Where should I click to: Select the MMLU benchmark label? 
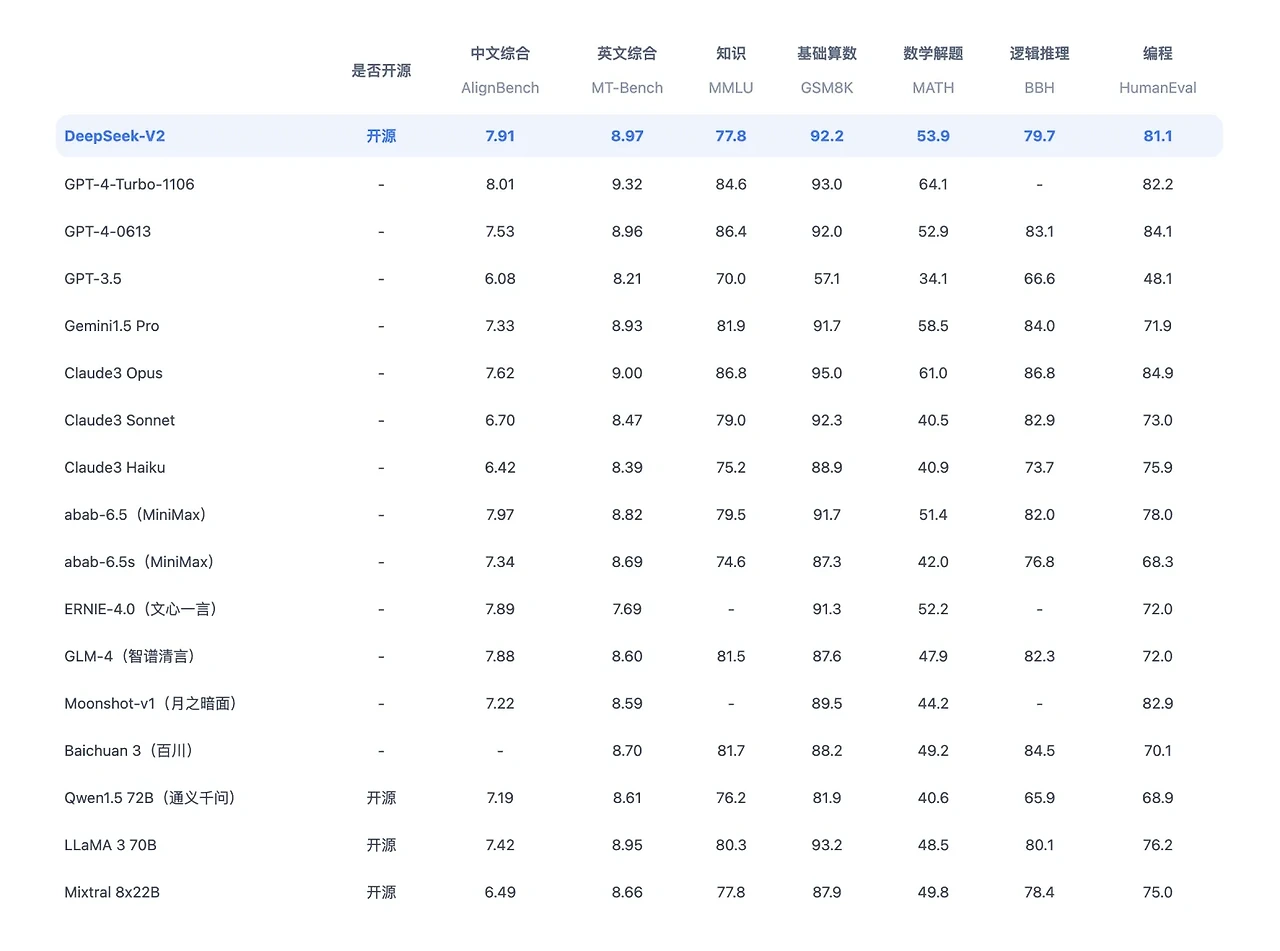pos(731,88)
